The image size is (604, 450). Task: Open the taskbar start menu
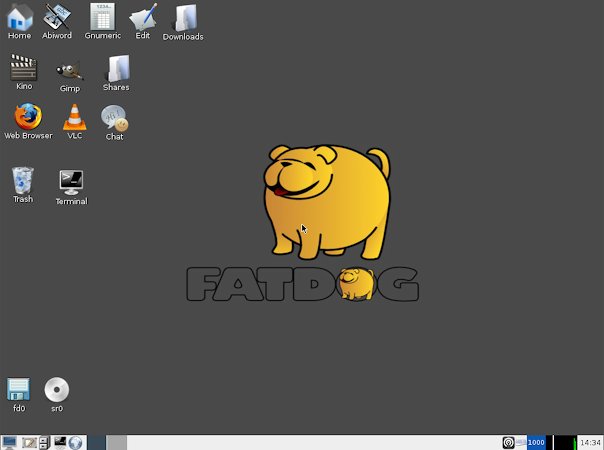(9, 442)
